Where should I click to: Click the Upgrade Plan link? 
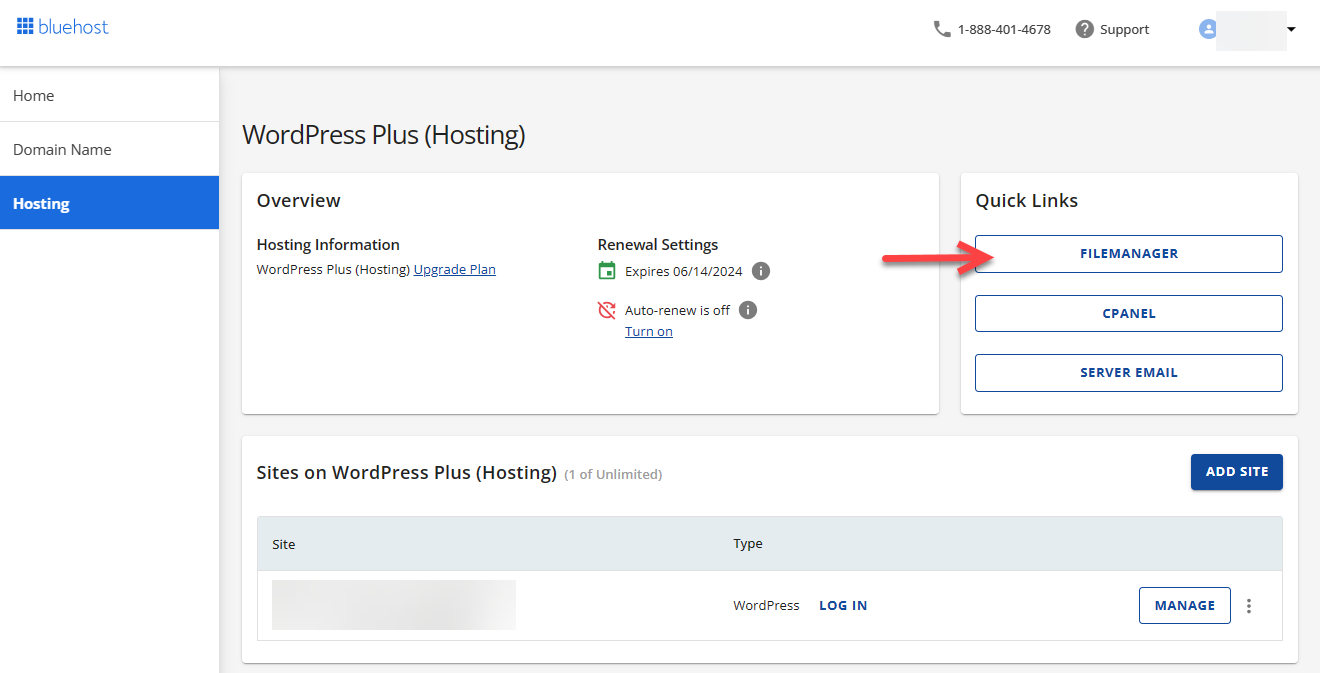455,270
